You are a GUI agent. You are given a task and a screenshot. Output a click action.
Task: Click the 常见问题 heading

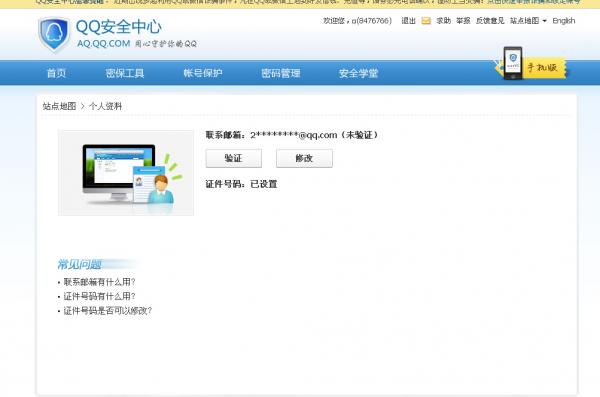79,264
